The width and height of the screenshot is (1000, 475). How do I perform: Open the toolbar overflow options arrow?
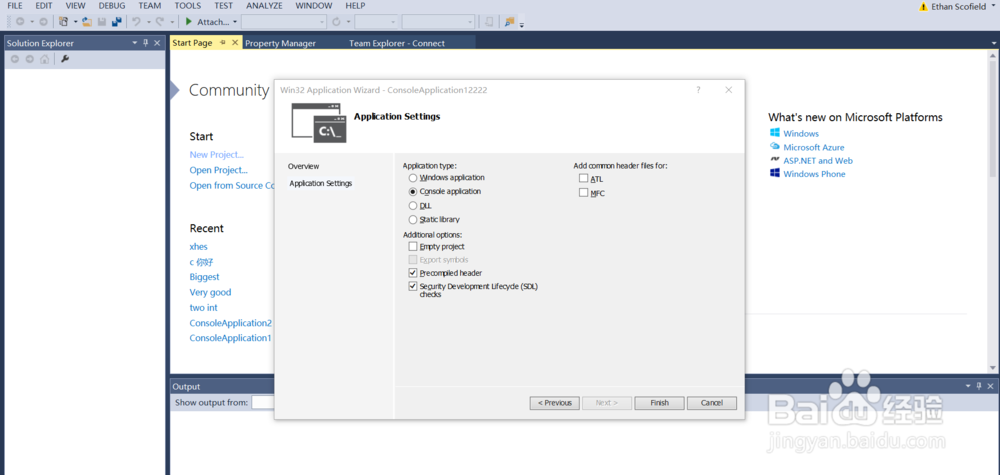522,25
